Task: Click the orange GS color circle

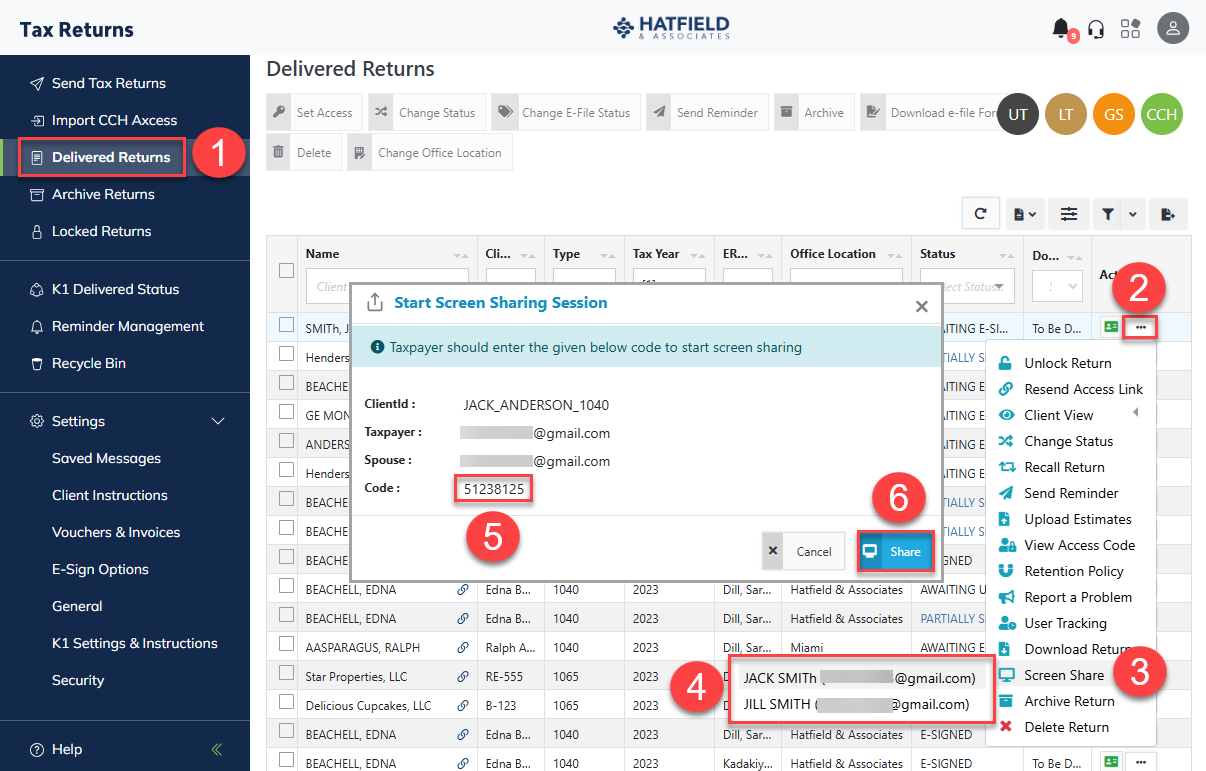Action: pos(1113,115)
